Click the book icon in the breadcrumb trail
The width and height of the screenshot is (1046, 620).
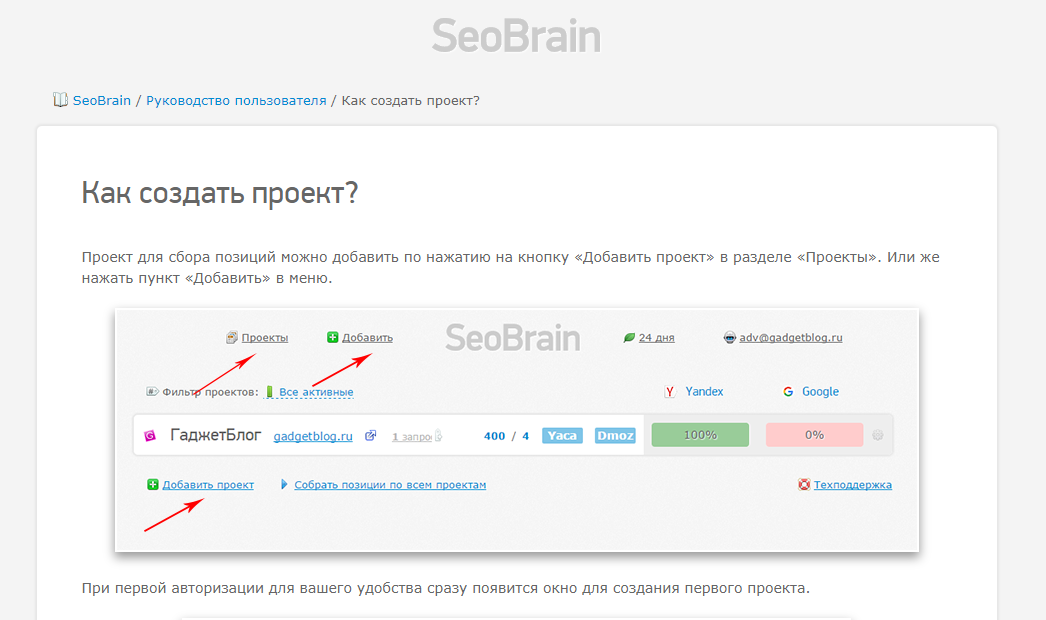coord(60,100)
